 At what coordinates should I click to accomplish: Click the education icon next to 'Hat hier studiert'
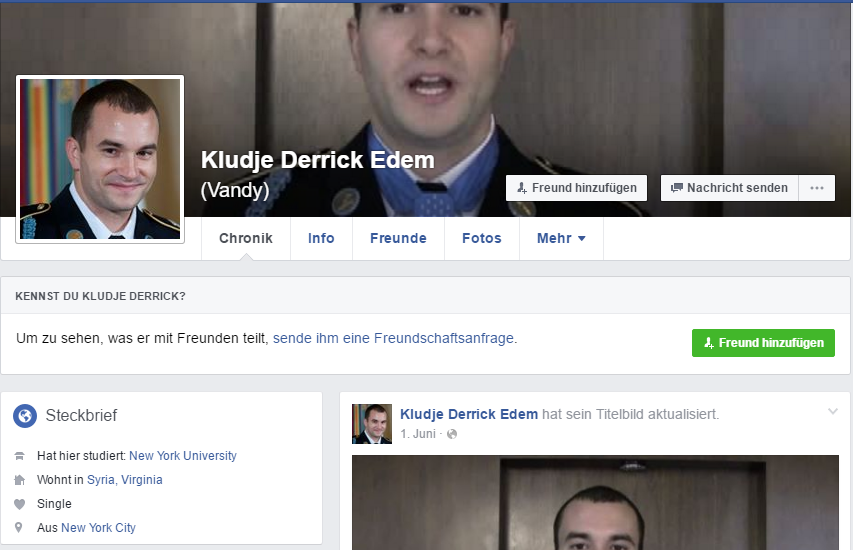pos(19,456)
